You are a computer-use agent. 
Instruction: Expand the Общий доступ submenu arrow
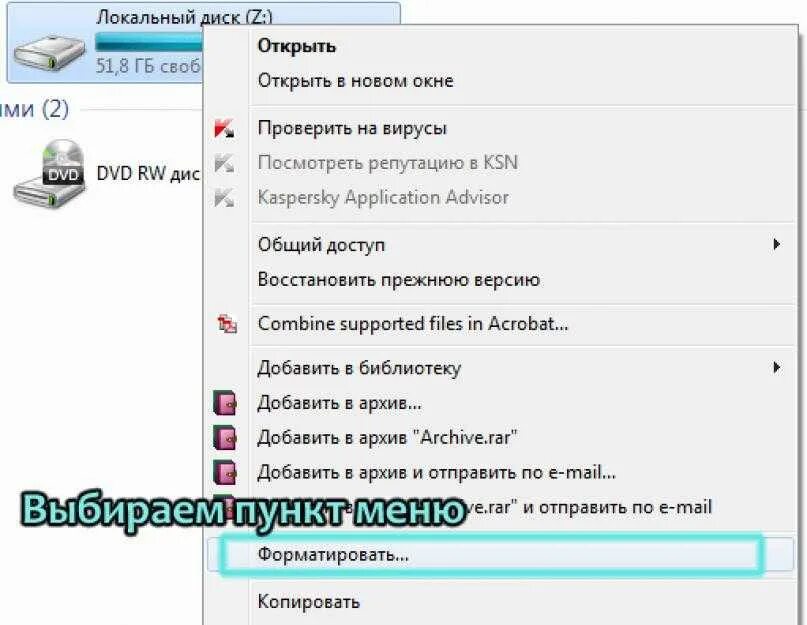tap(777, 244)
